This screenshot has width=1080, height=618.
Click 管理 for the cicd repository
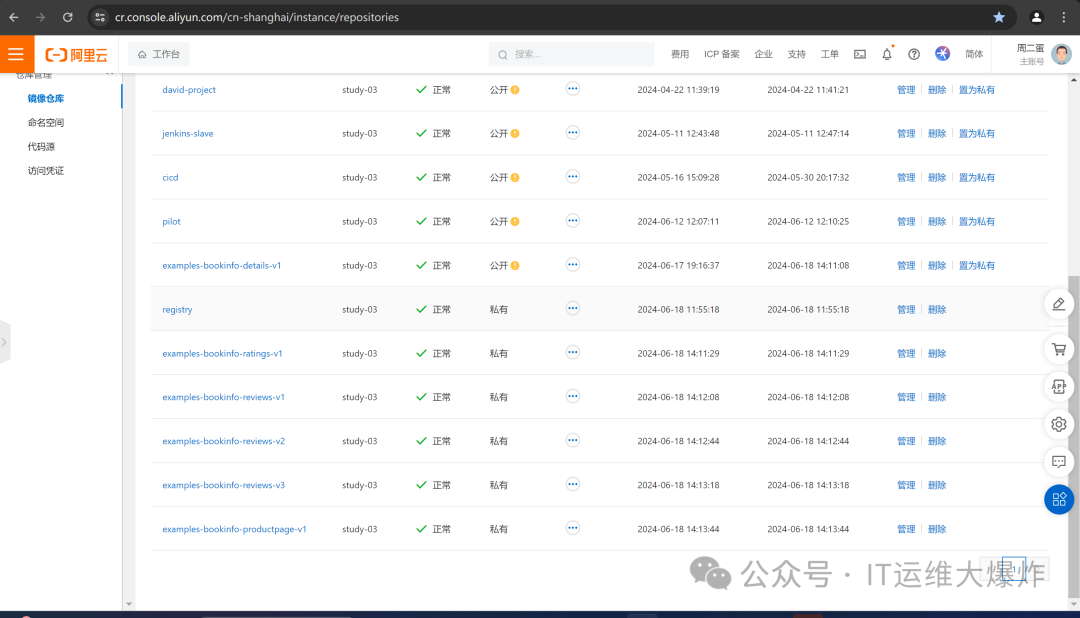(906, 178)
